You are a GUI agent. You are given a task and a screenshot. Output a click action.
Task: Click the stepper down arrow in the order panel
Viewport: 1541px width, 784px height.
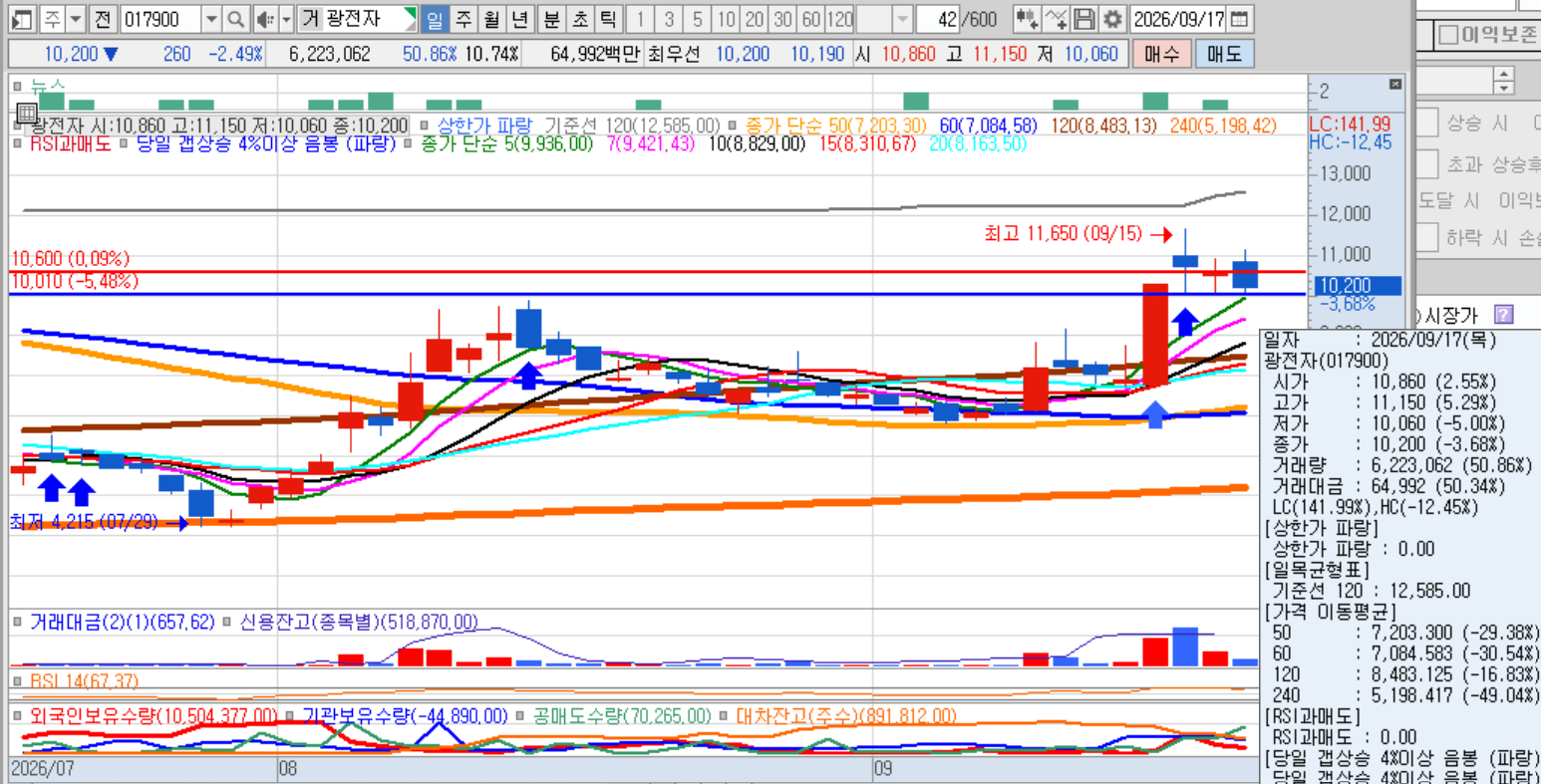point(1504,88)
